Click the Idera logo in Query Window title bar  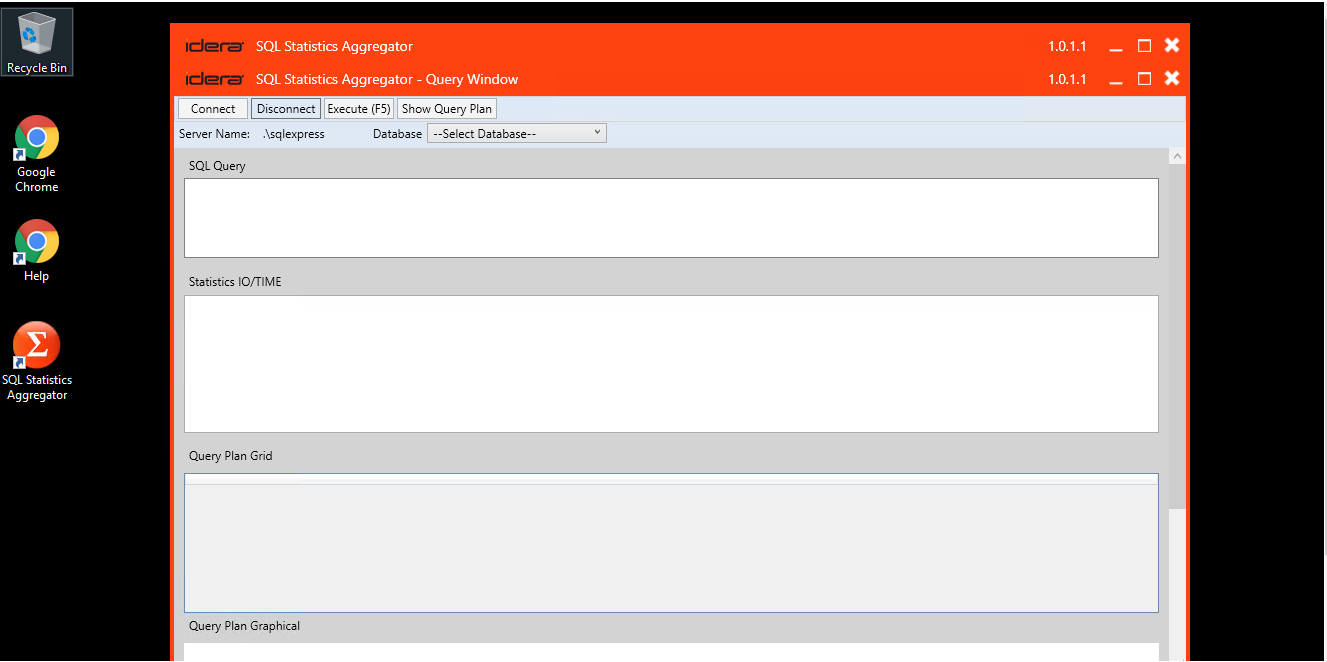214,79
